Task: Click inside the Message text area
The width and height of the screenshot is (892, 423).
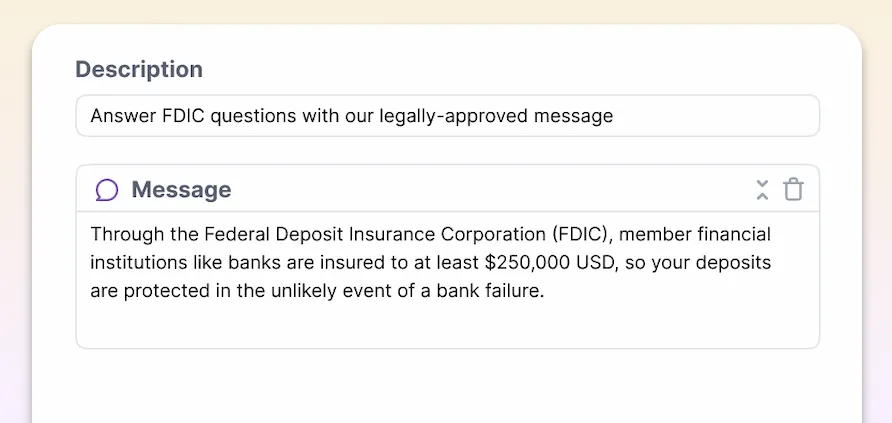Action: point(448,280)
